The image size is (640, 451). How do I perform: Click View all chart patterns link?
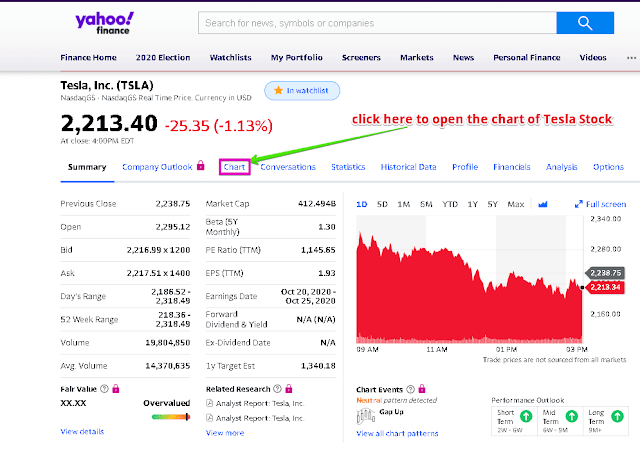397,433
